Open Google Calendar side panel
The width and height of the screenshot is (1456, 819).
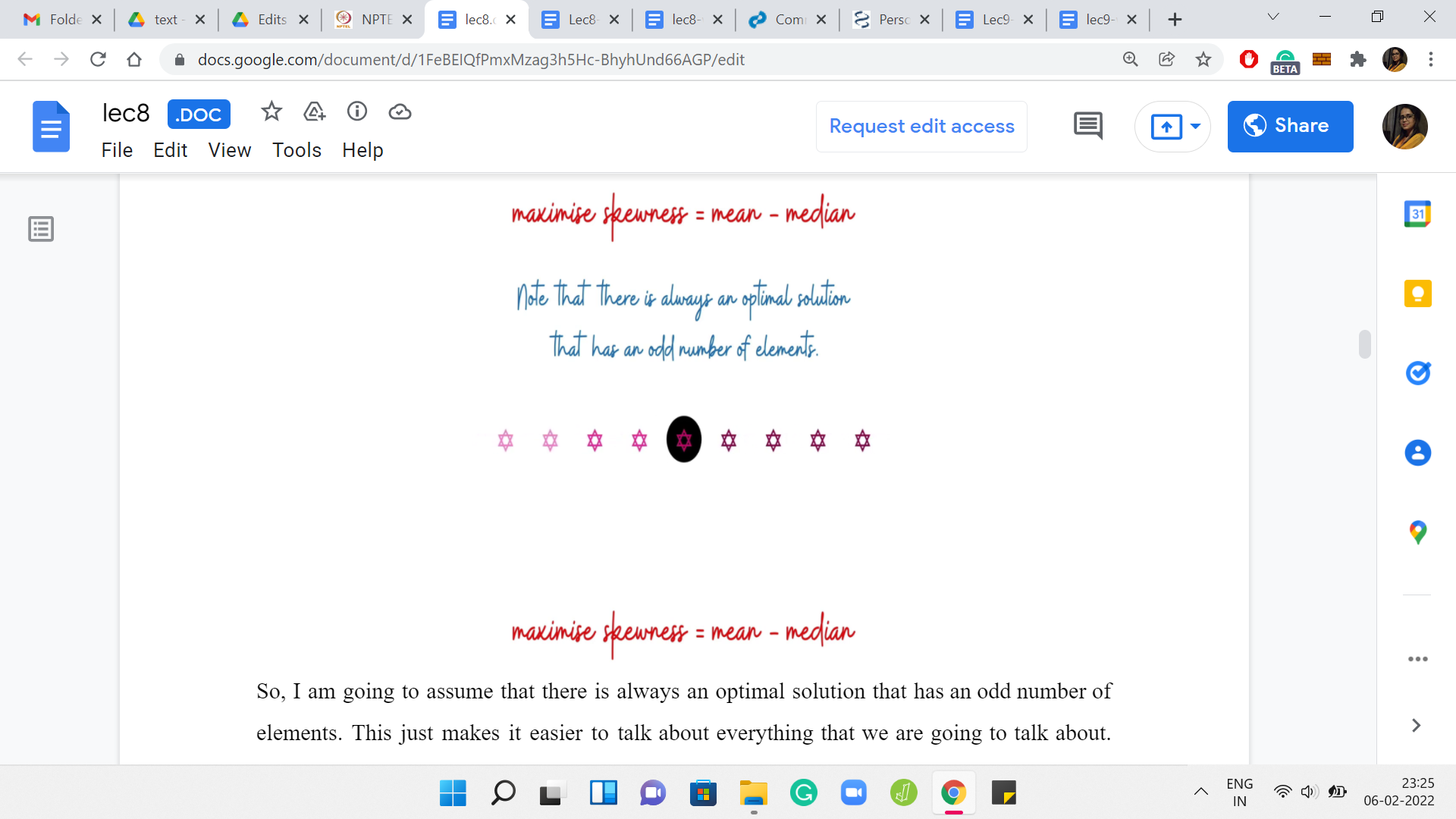click(x=1417, y=215)
